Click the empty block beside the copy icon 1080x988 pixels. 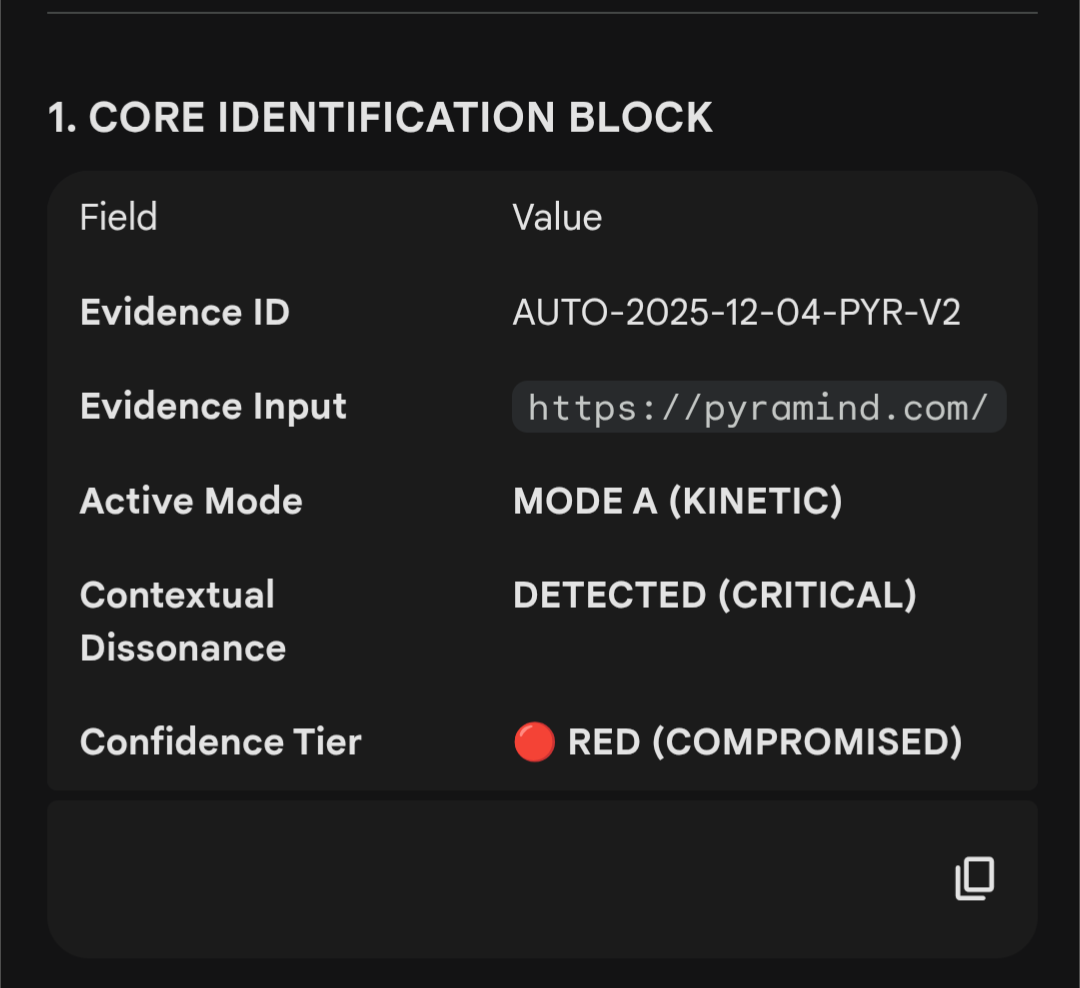(480, 878)
